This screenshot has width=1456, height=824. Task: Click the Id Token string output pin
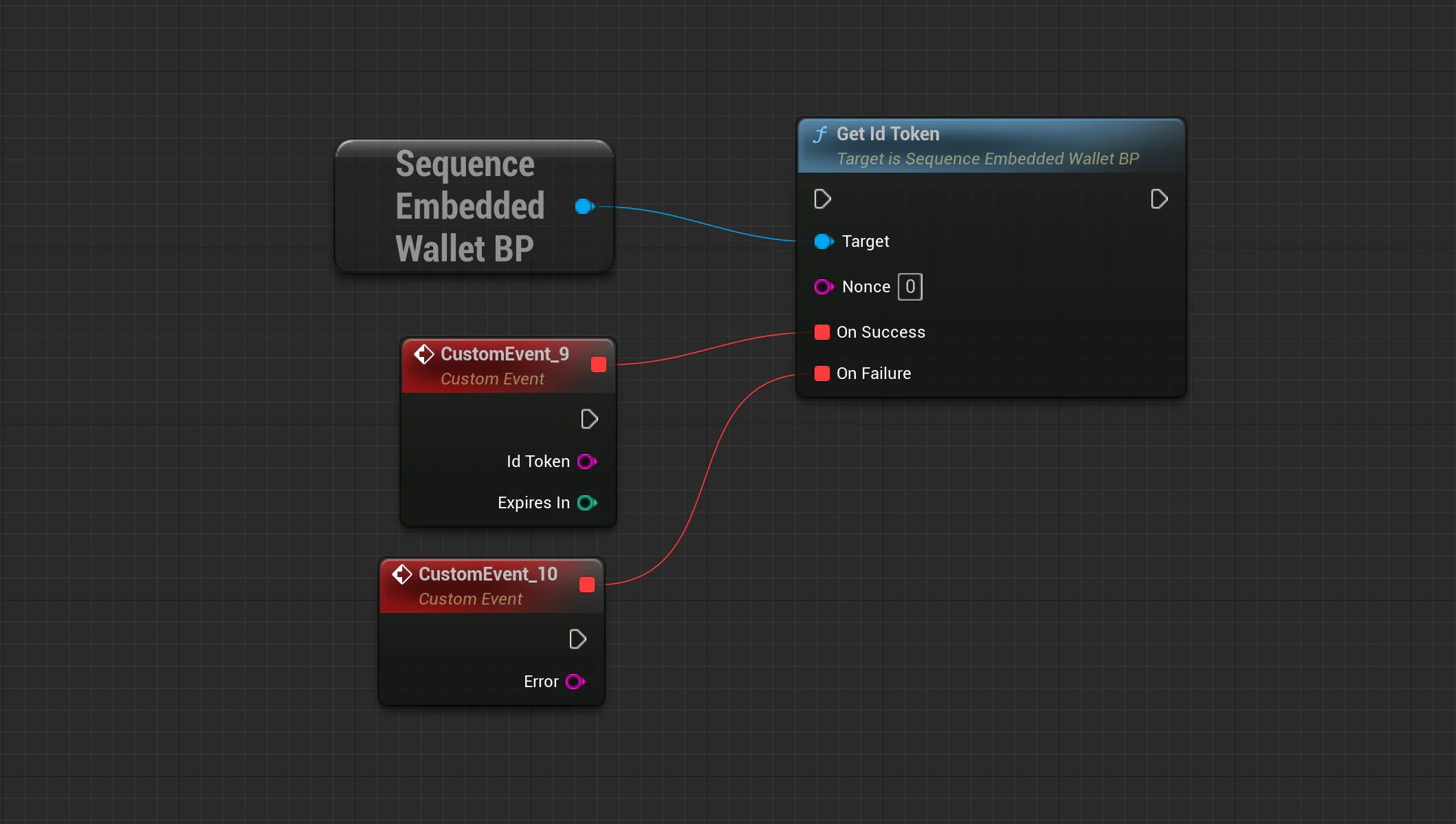coord(586,462)
